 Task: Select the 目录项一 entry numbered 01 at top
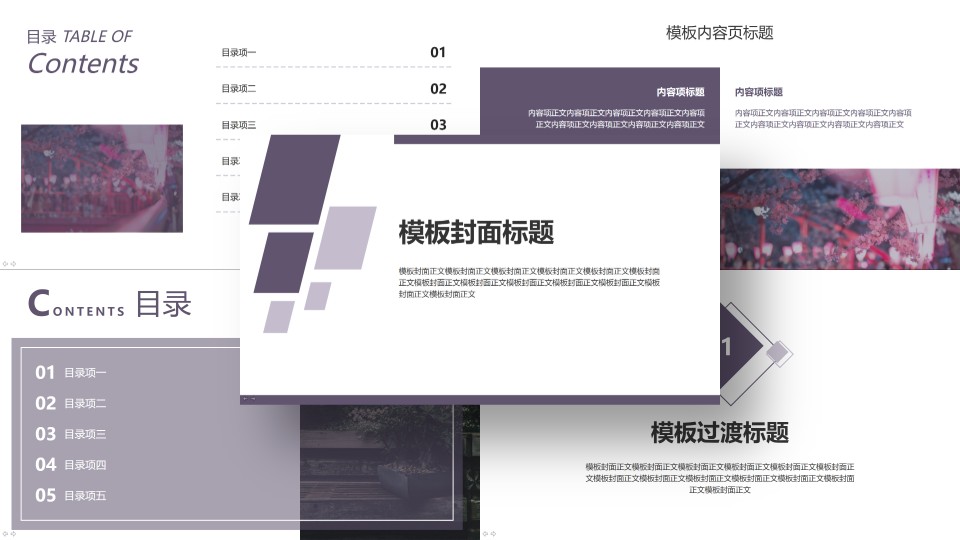[334, 53]
